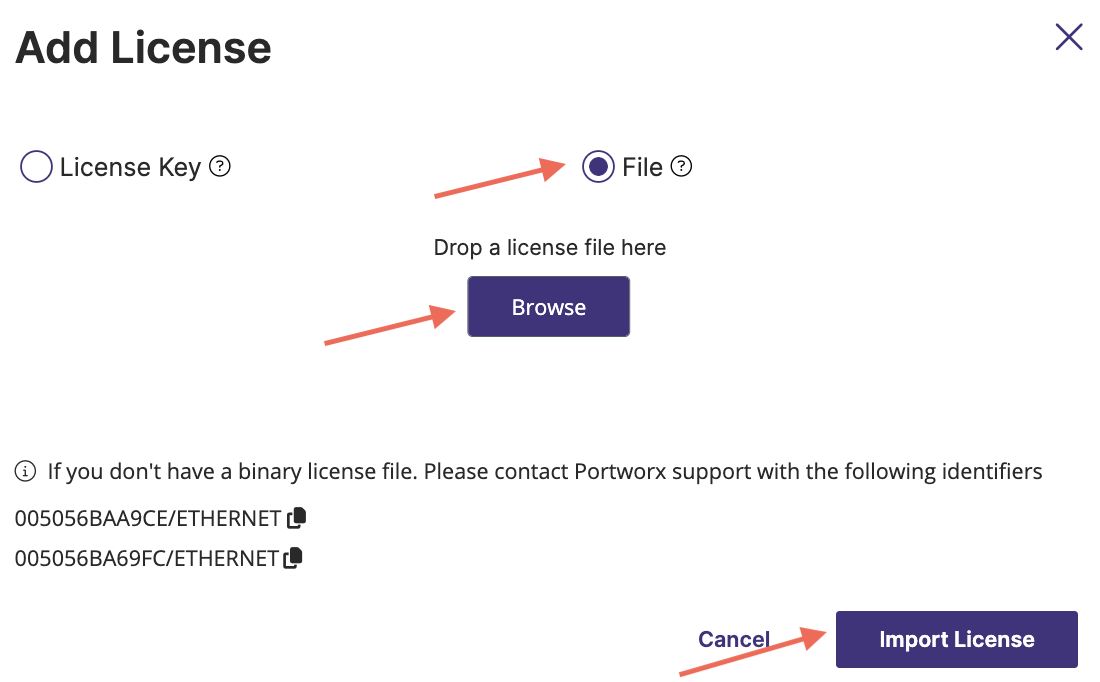Click the "Add License" dialog heading
Screen dimensions: 1100x682
click(x=143, y=48)
